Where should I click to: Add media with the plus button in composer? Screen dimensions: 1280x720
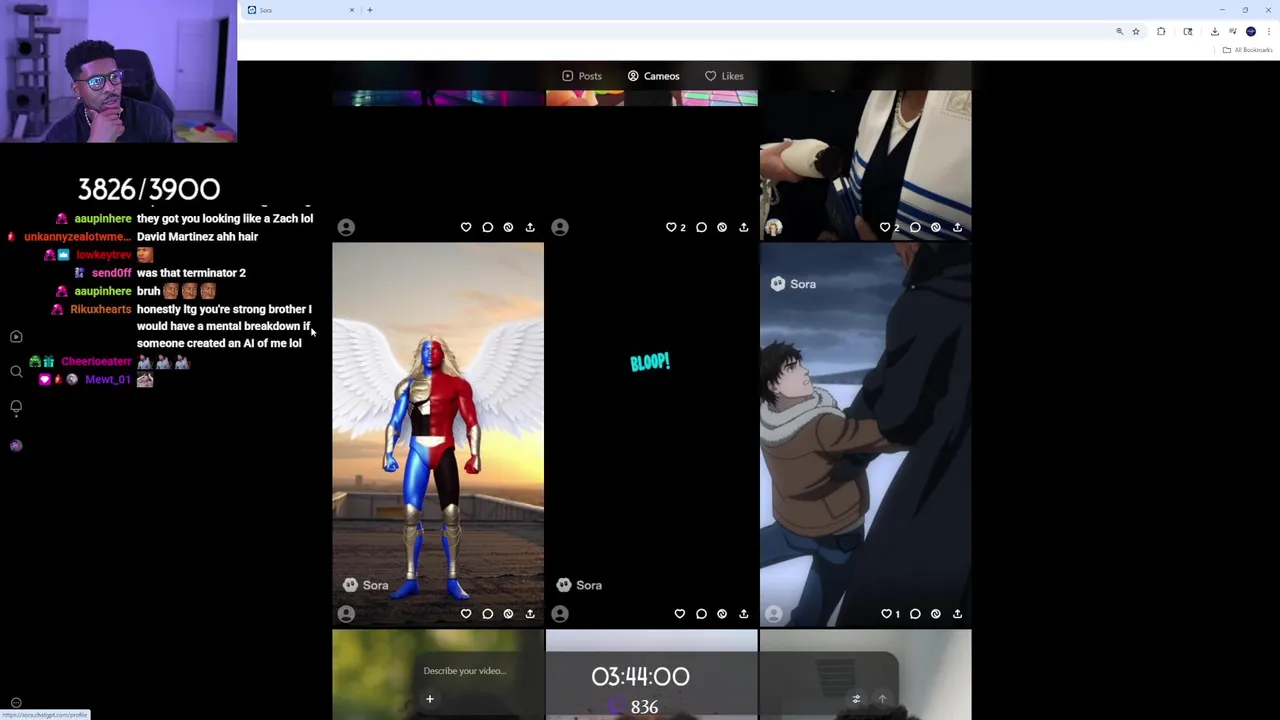[x=430, y=699]
